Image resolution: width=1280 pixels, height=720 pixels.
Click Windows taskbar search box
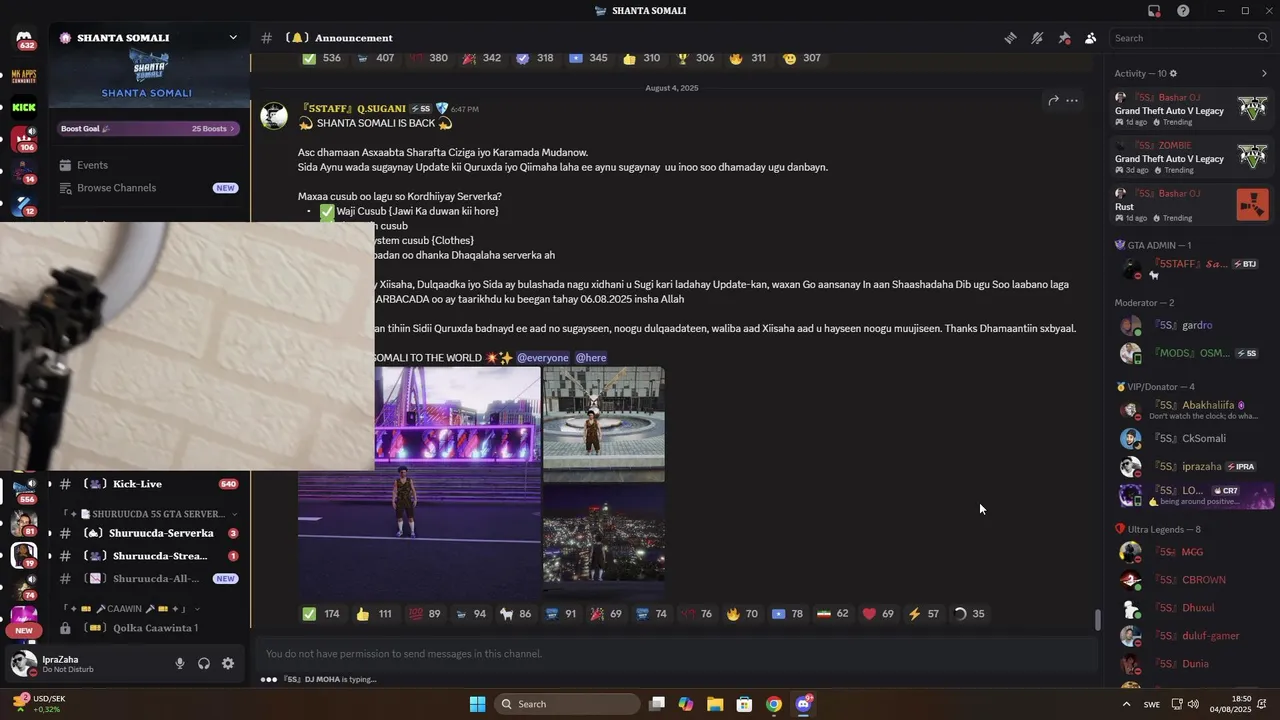tap(568, 704)
